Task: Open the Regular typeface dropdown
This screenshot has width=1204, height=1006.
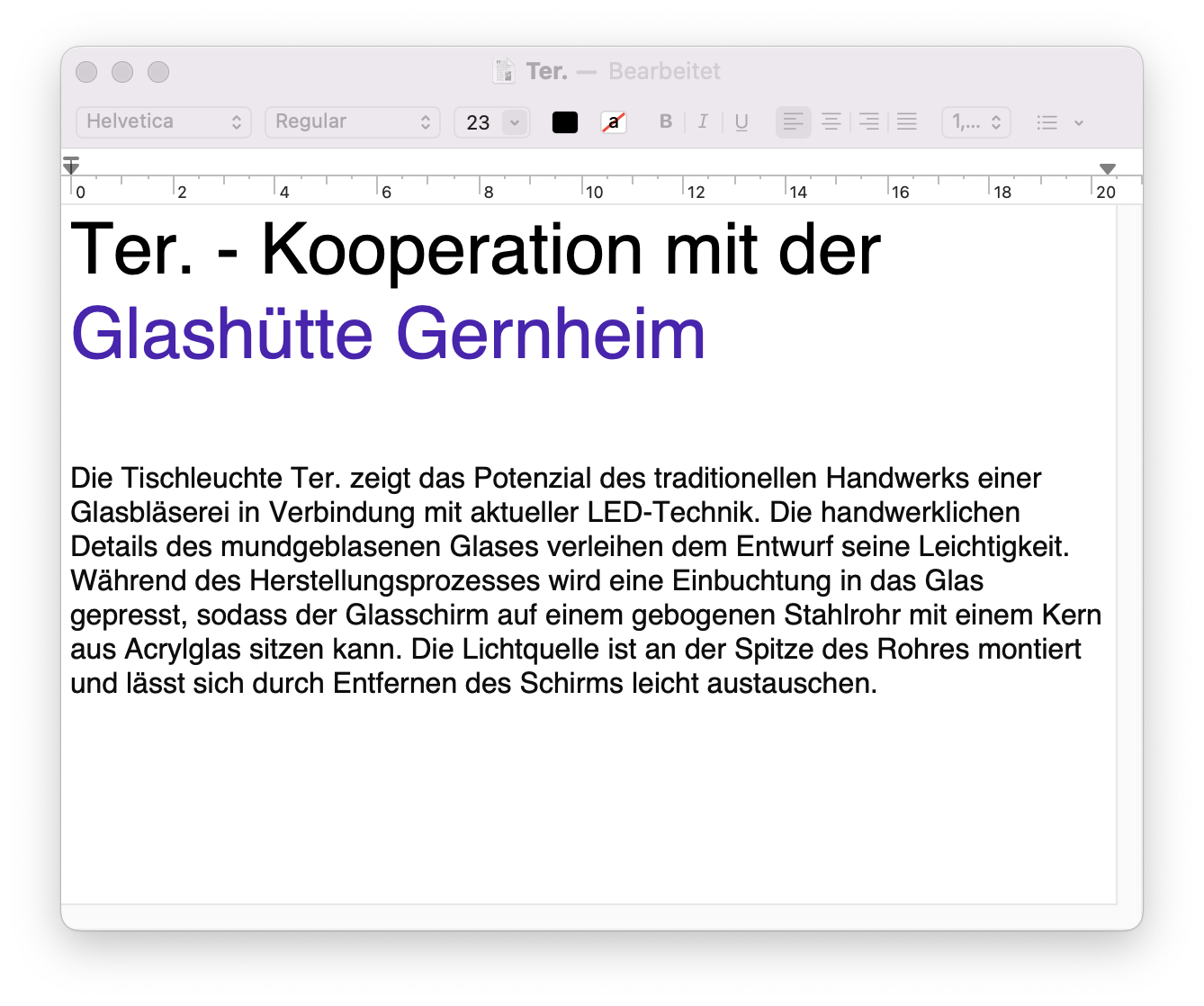Action: [x=353, y=121]
